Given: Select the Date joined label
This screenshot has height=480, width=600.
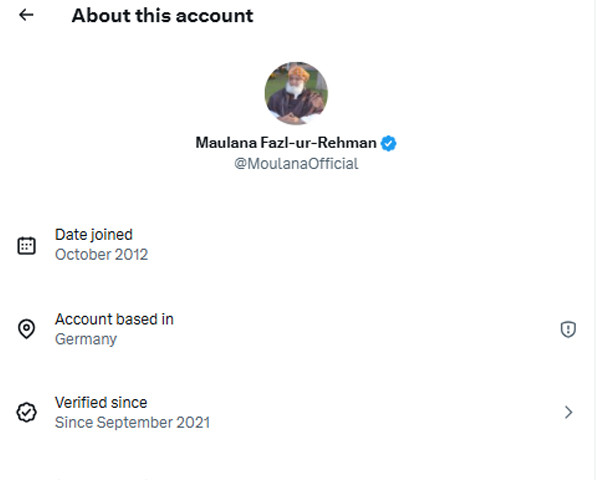Looking at the screenshot, I should point(94,235).
